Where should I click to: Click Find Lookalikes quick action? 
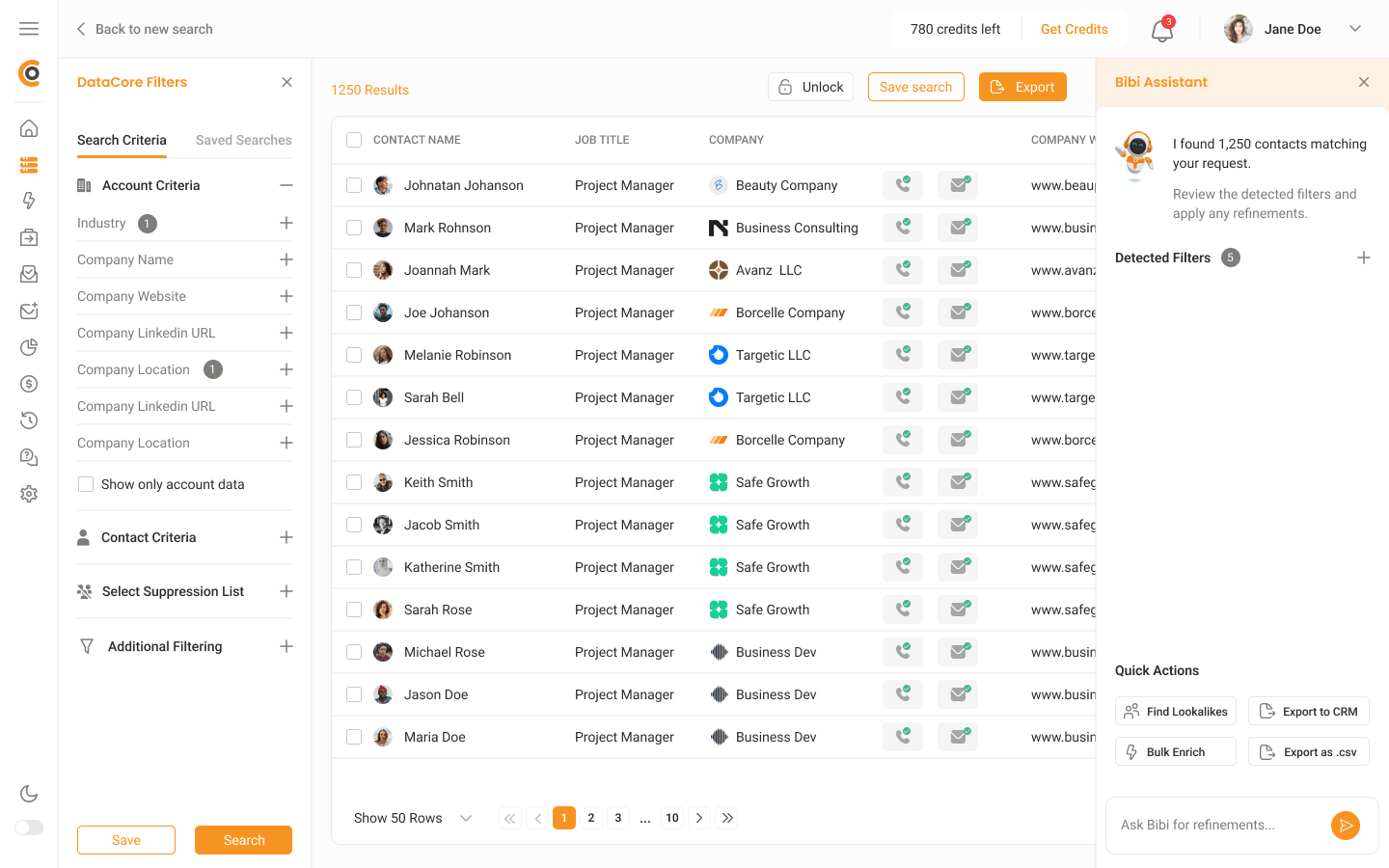[1176, 712]
